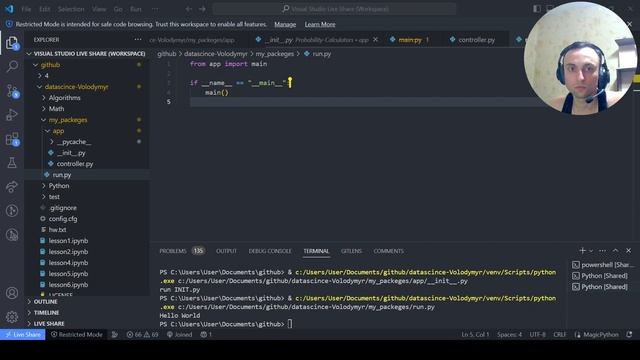Image resolution: width=640 pixels, height=360 pixels.
Task: Click the Manage link in restricted banner
Action: click(285, 24)
